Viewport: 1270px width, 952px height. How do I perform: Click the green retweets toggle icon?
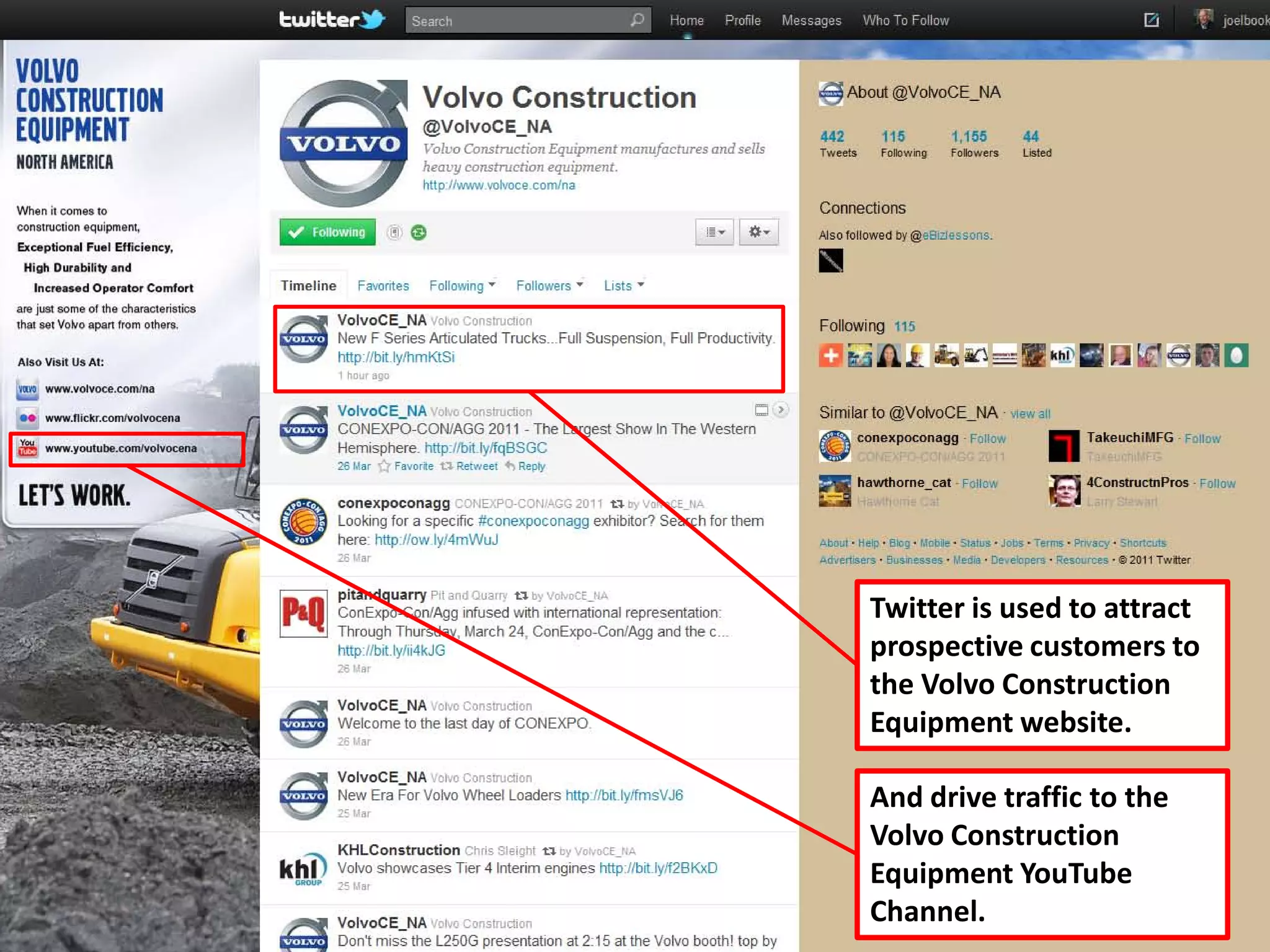pyautogui.click(x=419, y=232)
